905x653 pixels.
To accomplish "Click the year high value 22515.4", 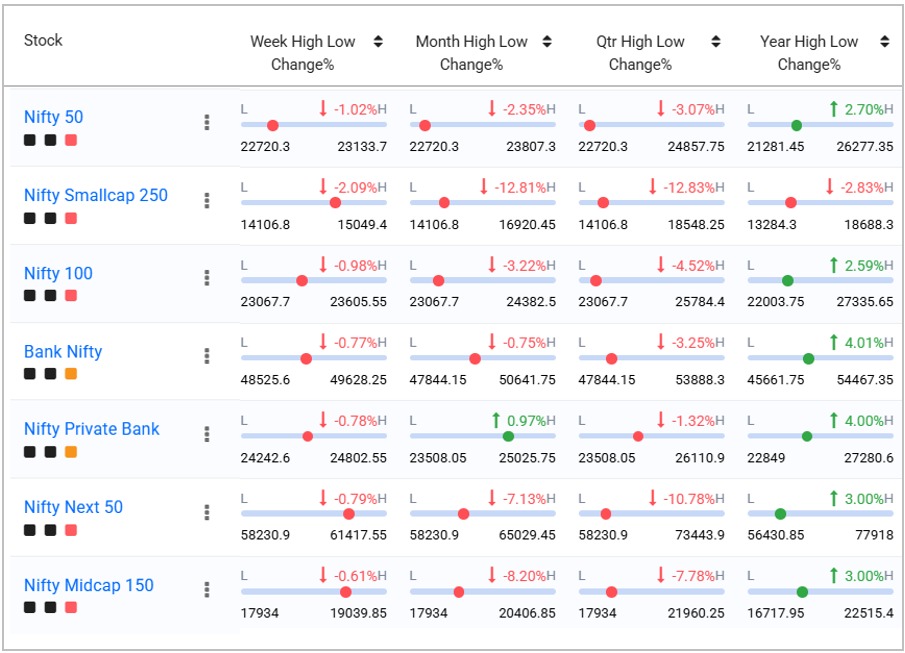I will (x=869, y=613).
